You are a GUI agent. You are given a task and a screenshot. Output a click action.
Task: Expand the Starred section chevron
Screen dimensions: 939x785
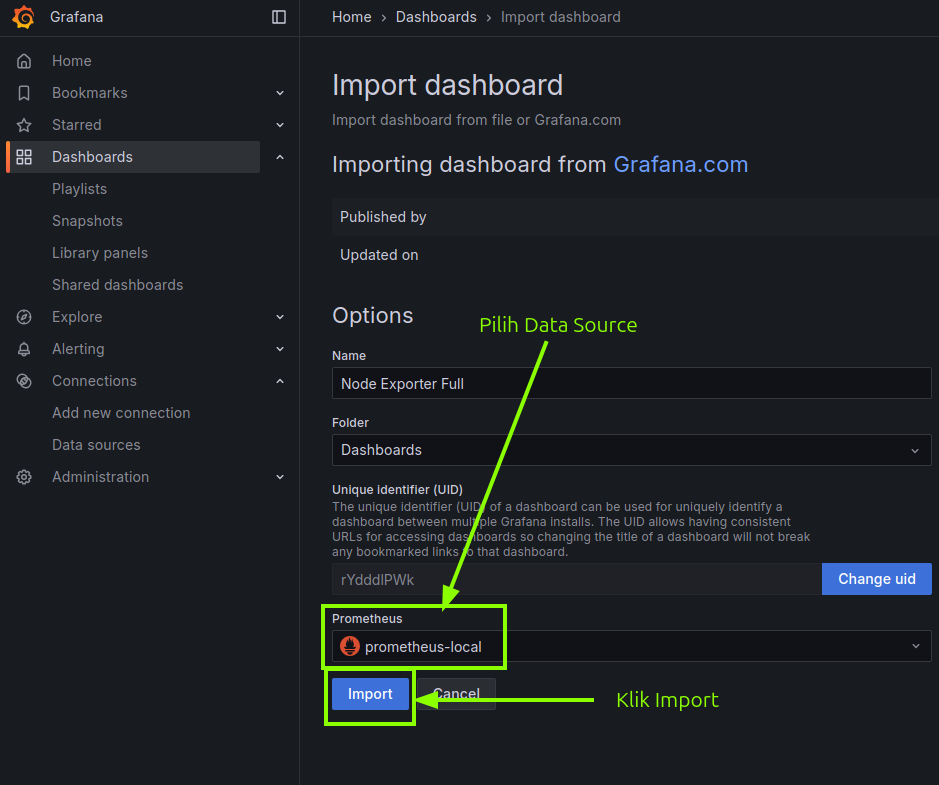click(x=280, y=125)
